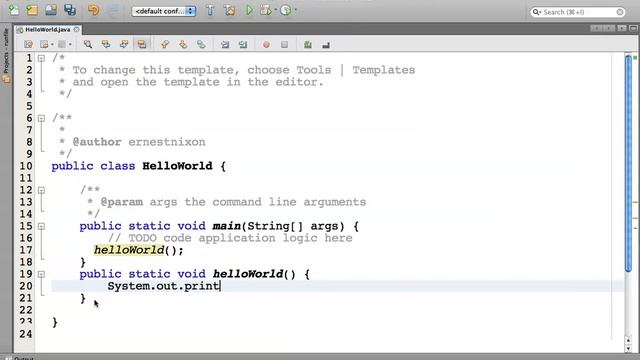Click the Find Selection magnifier icon
Viewport: 640px width, 360px height.
(88, 44)
